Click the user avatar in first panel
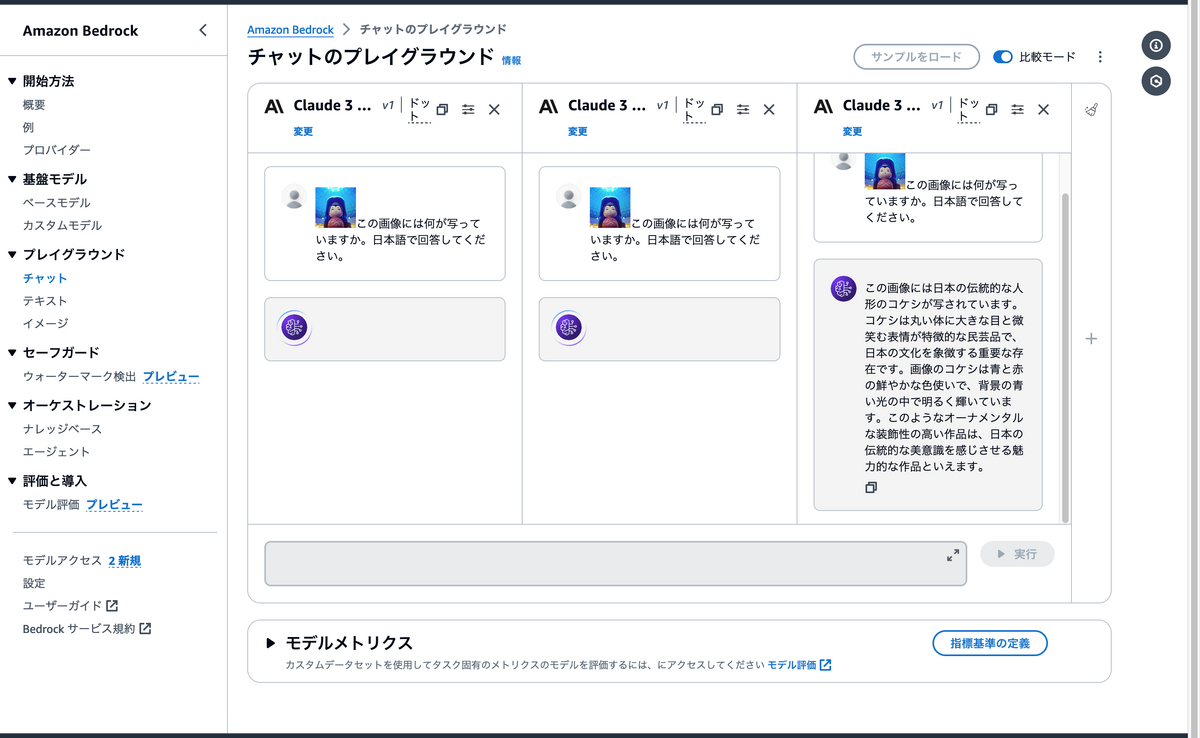This screenshot has height=738, width=1200. pyautogui.click(x=294, y=197)
